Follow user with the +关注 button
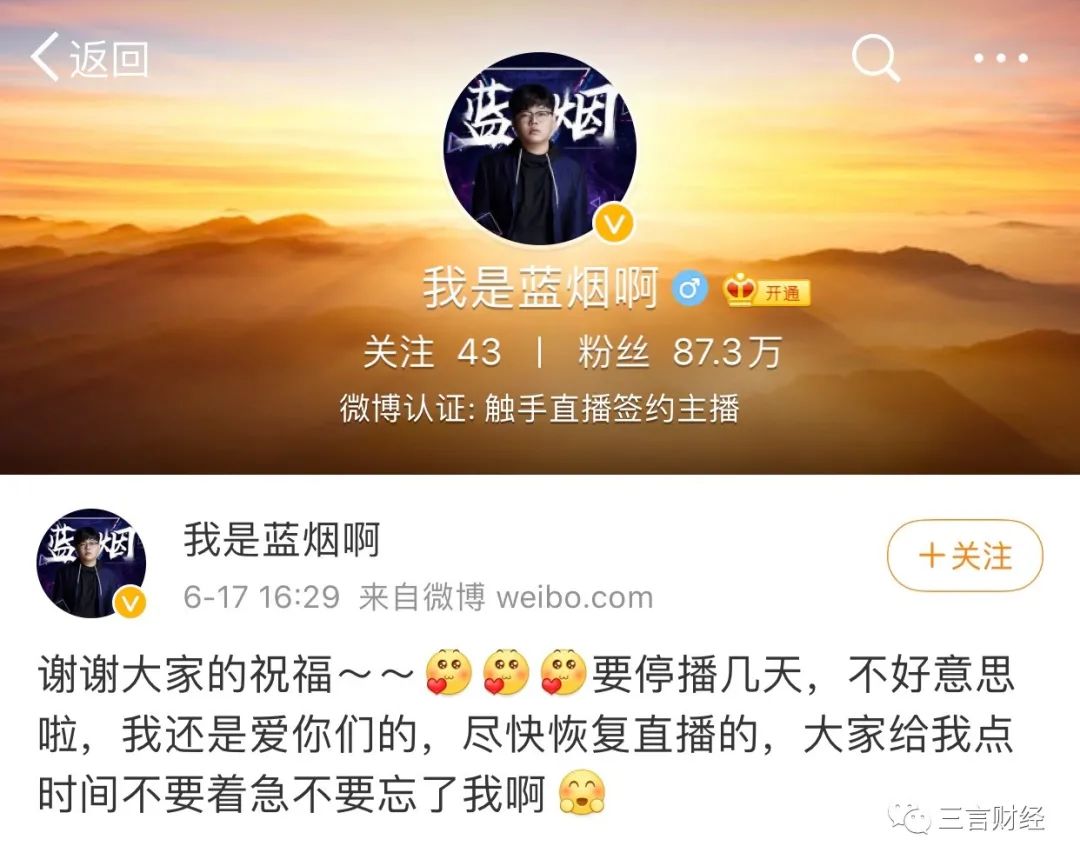The image size is (1080, 866). click(965, 555)
